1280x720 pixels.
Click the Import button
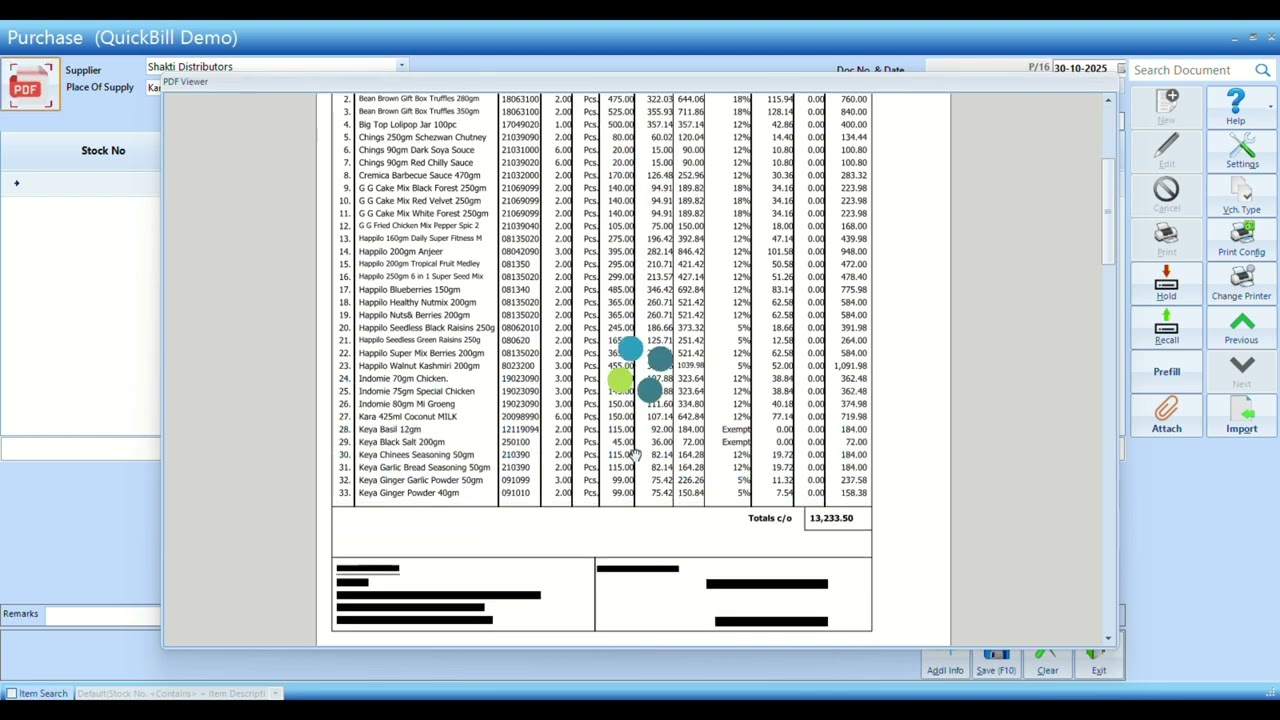pos(1241,415)
